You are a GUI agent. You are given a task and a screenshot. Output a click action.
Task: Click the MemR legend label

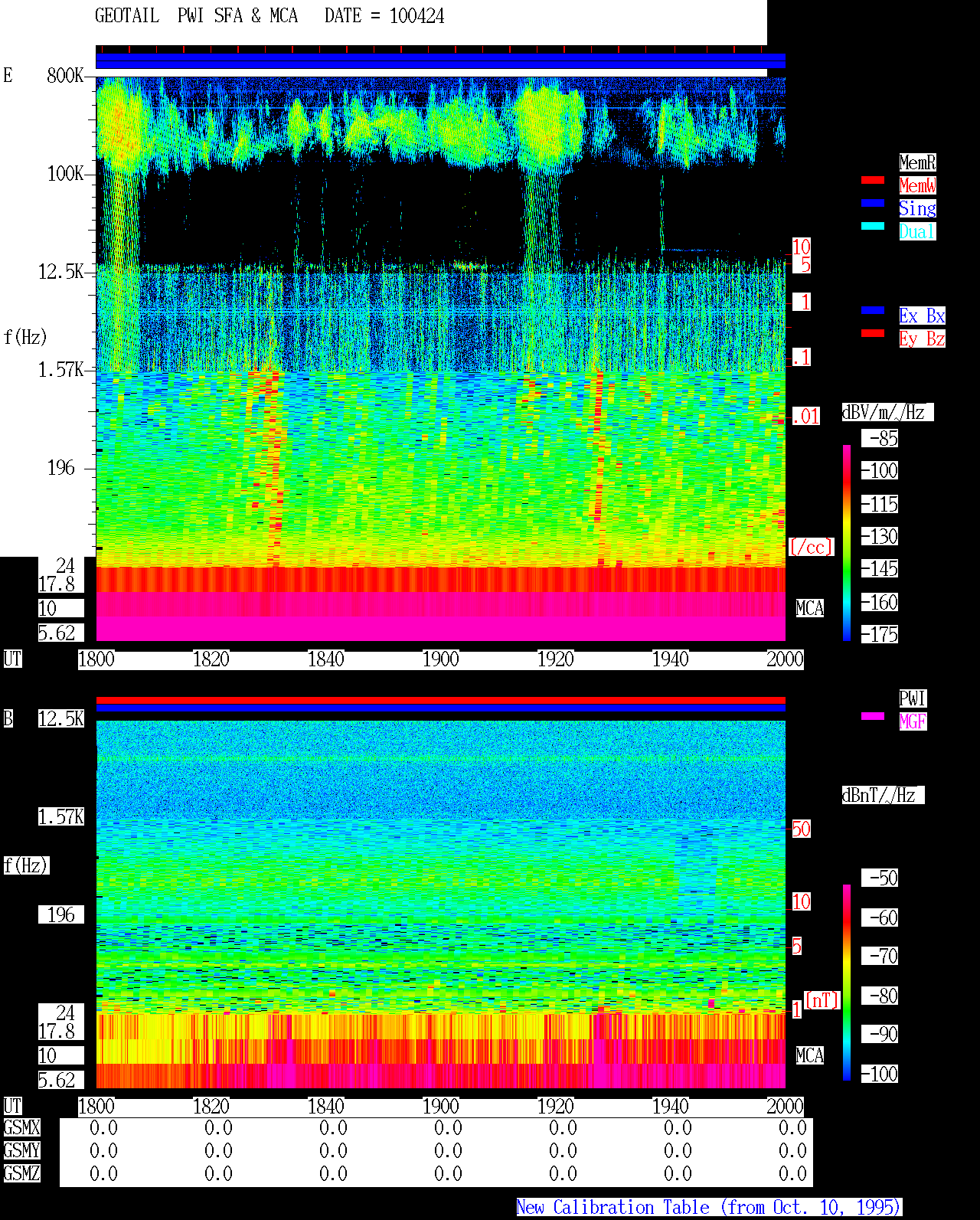coord(917,162)
